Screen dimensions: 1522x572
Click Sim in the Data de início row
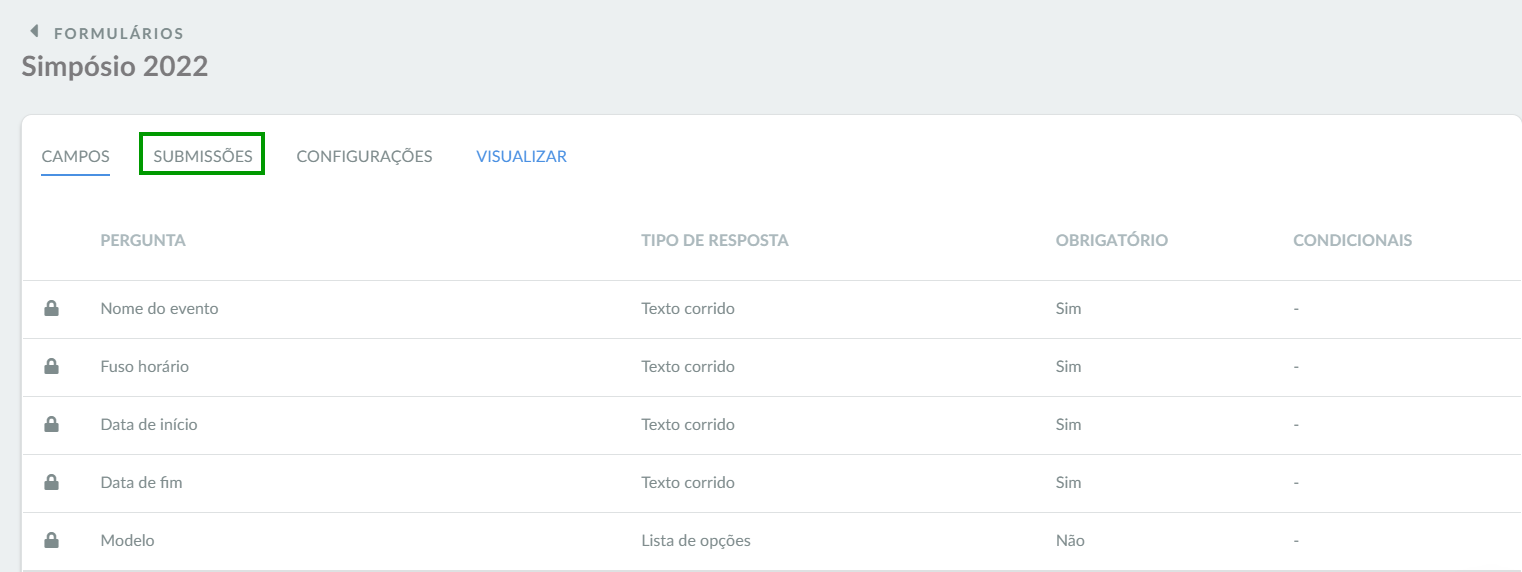[1069, 424]
